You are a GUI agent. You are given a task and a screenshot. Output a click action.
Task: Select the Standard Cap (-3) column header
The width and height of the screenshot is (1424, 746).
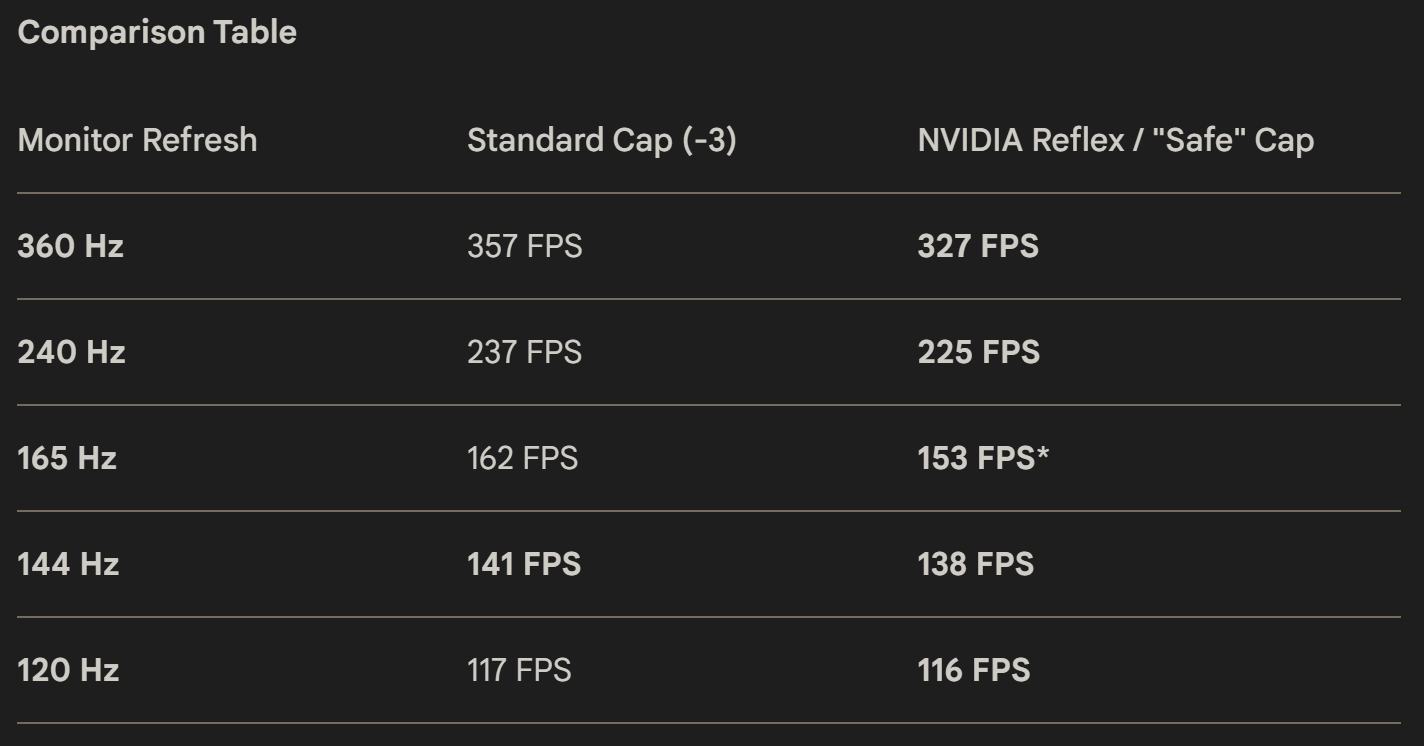point(602,140)
